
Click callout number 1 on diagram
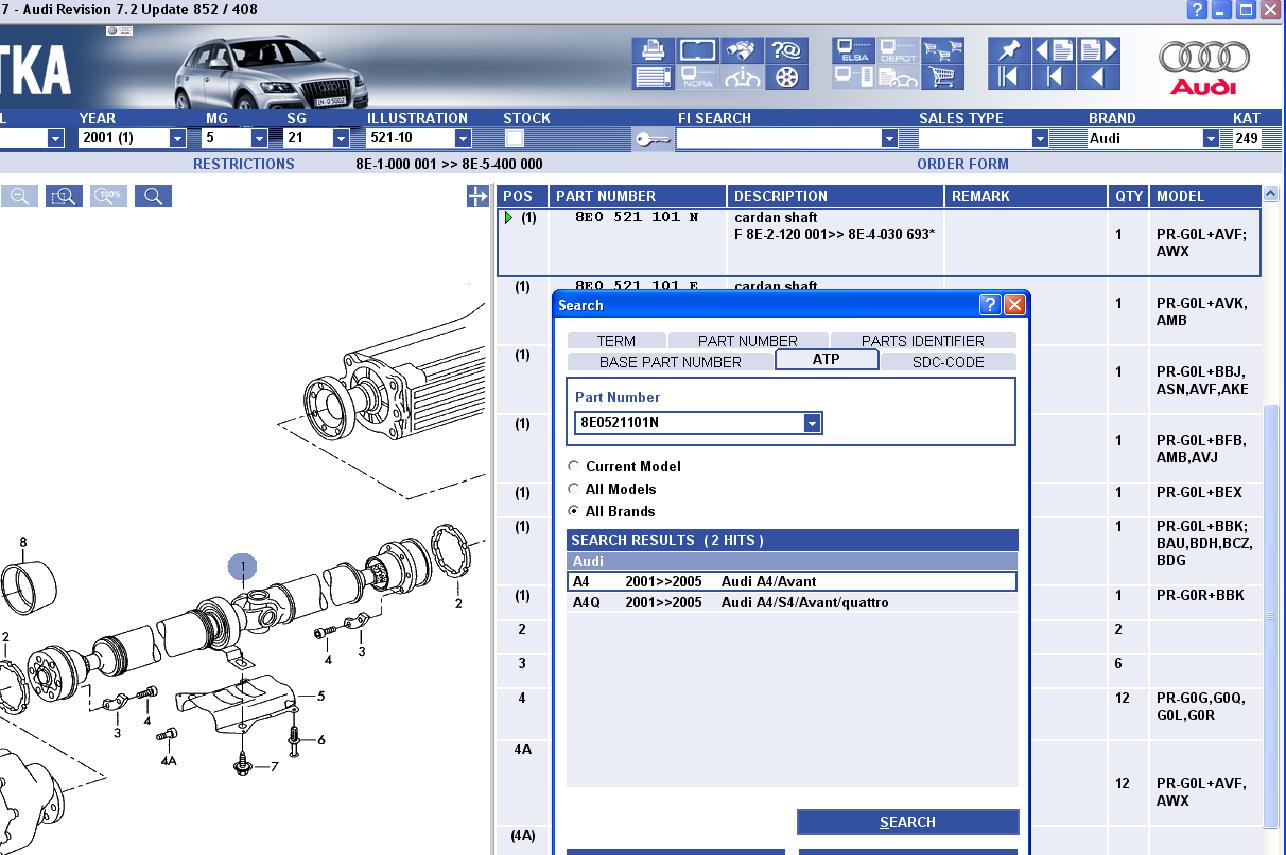pyautogui.click(x=242, y=567)
